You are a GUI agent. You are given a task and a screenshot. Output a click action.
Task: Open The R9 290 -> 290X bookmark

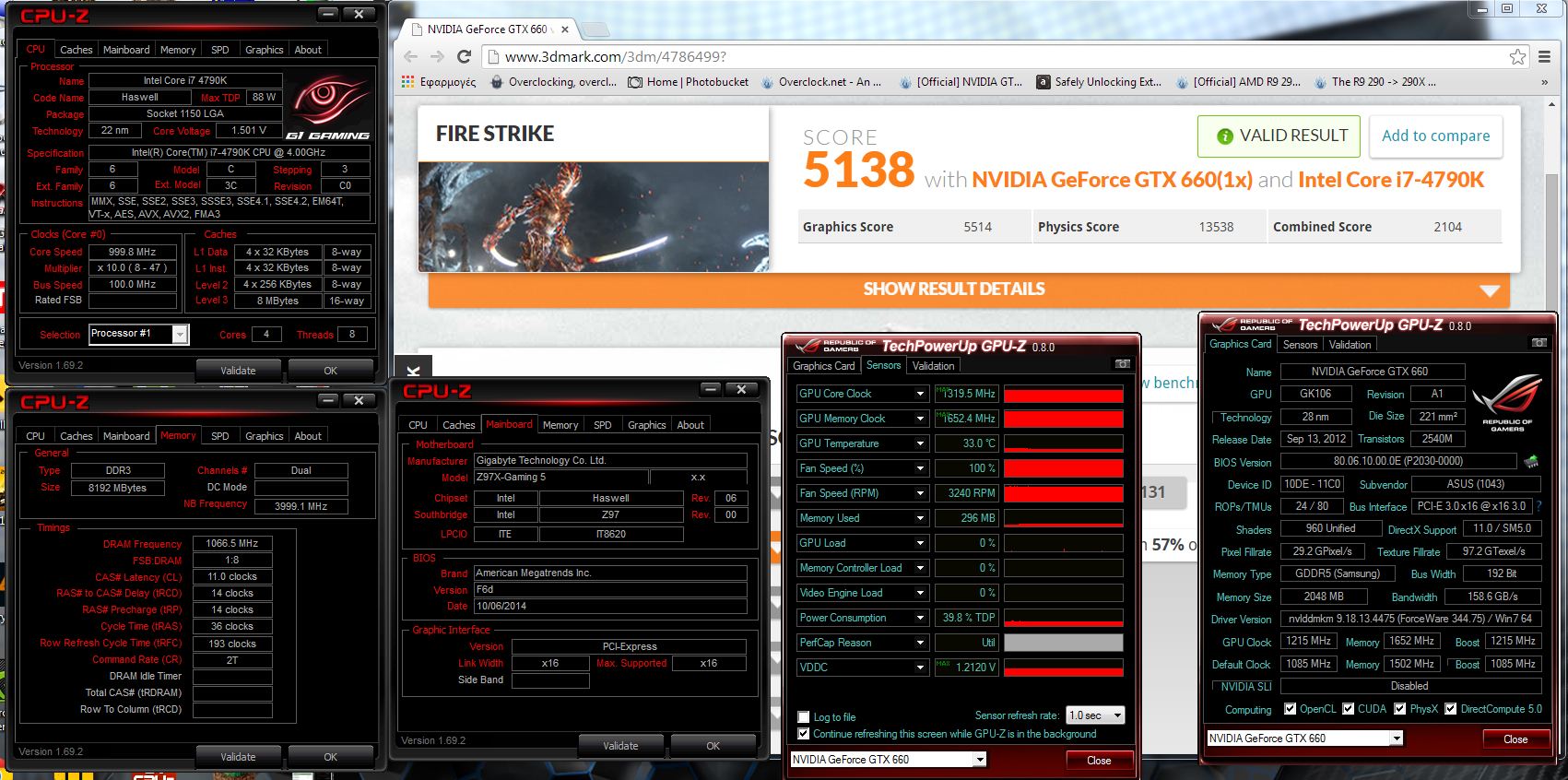point(1375,82)
